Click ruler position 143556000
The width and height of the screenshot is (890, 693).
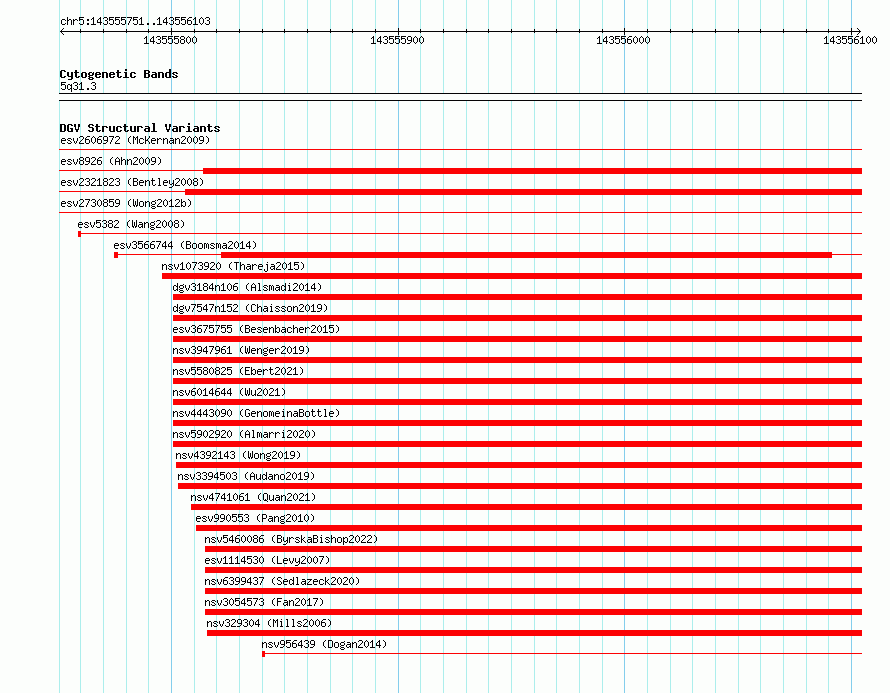click(x=623, y=40)
